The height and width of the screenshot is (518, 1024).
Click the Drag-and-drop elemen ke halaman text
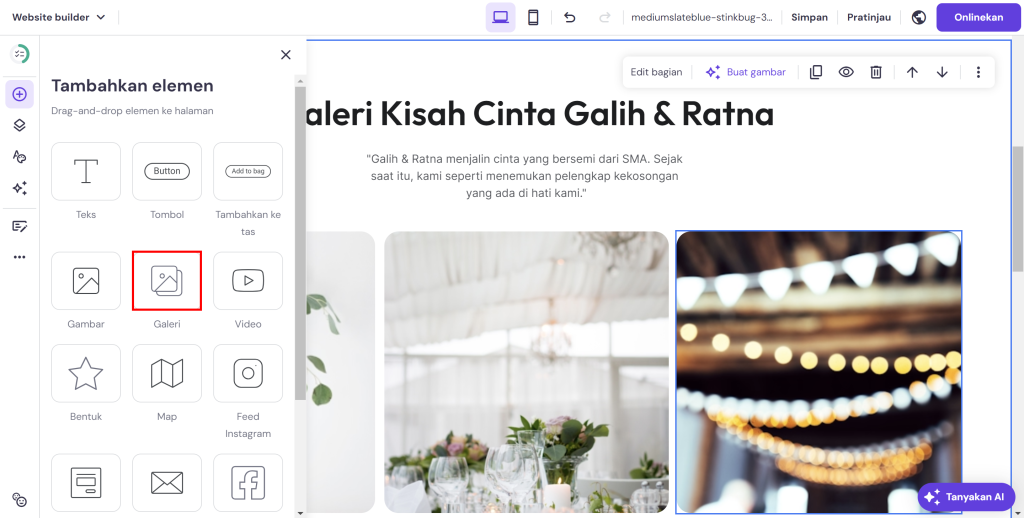click(x=133, y=110)
